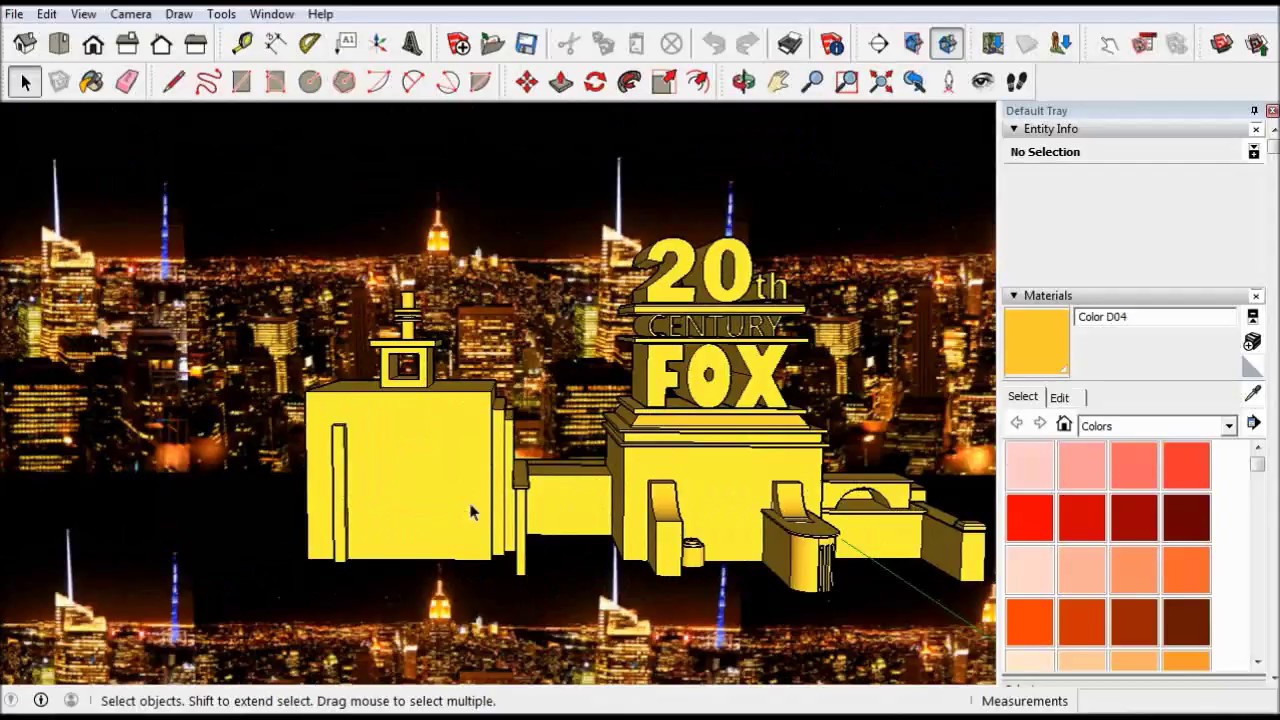Select the Orbit tool
This screenshot has height=720, width=1280.
(744, 82)
